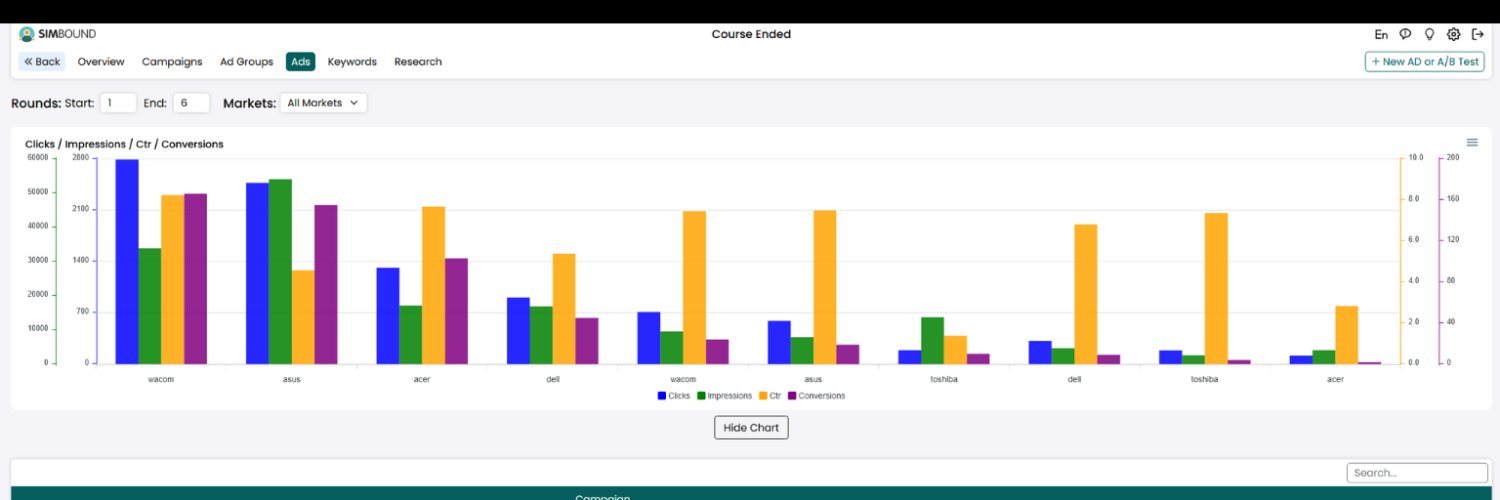This screenshot has width=1500, height=500.
Task: Click the Hide Chart button
Action: [x=751, y=428]
